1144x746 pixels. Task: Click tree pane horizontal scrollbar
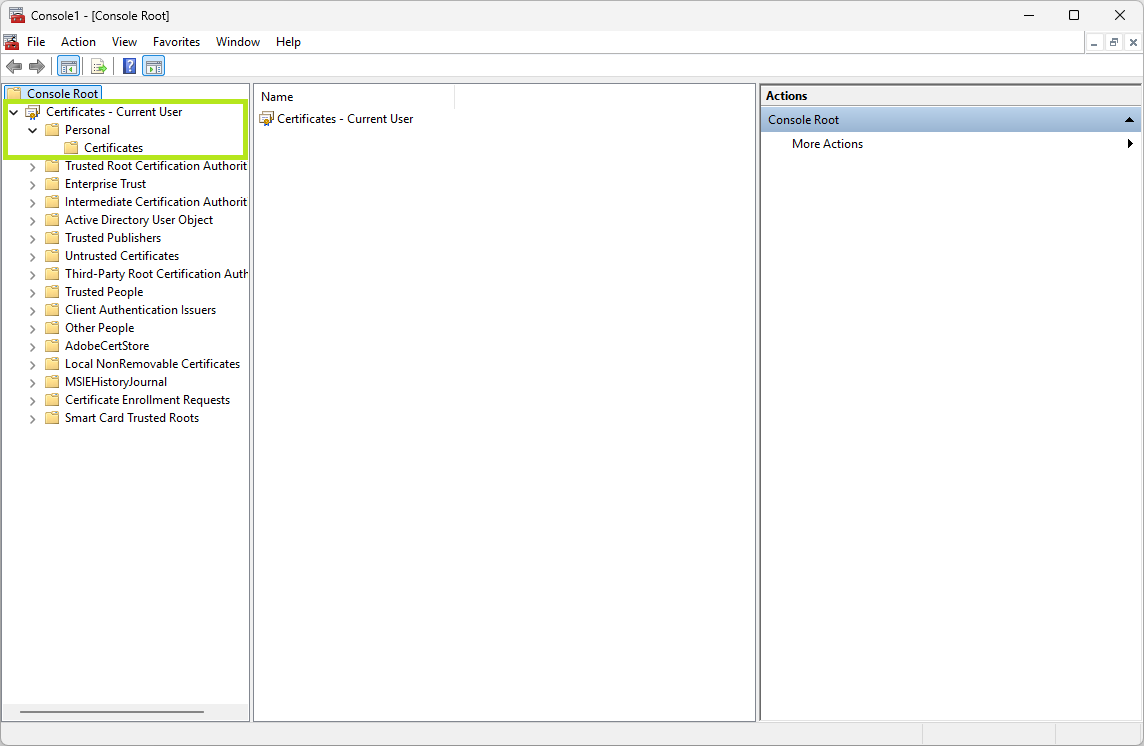[x=112, y=712]
